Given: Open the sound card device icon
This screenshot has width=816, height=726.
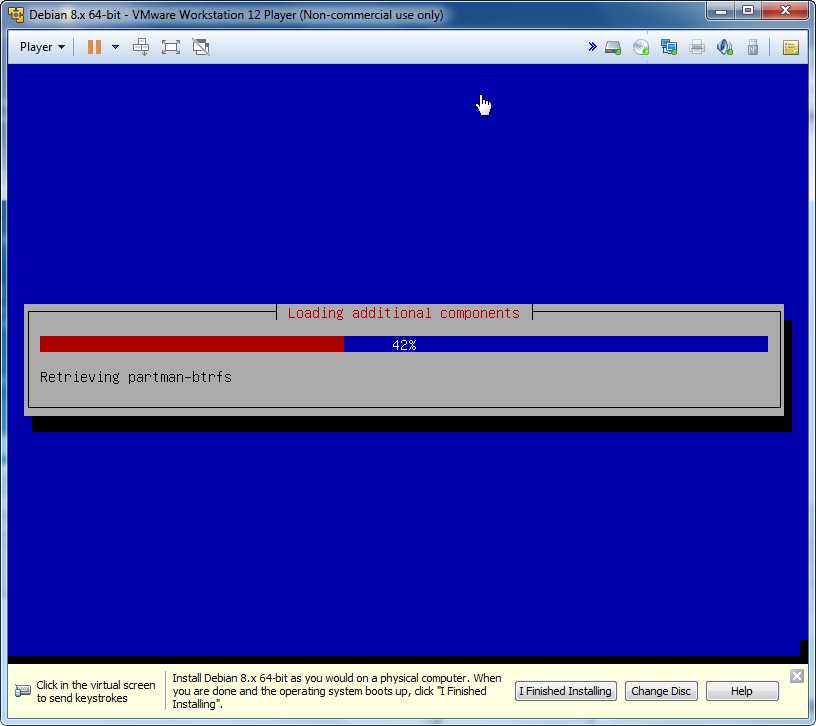Looking at the screenshot, I should [725, 47].
